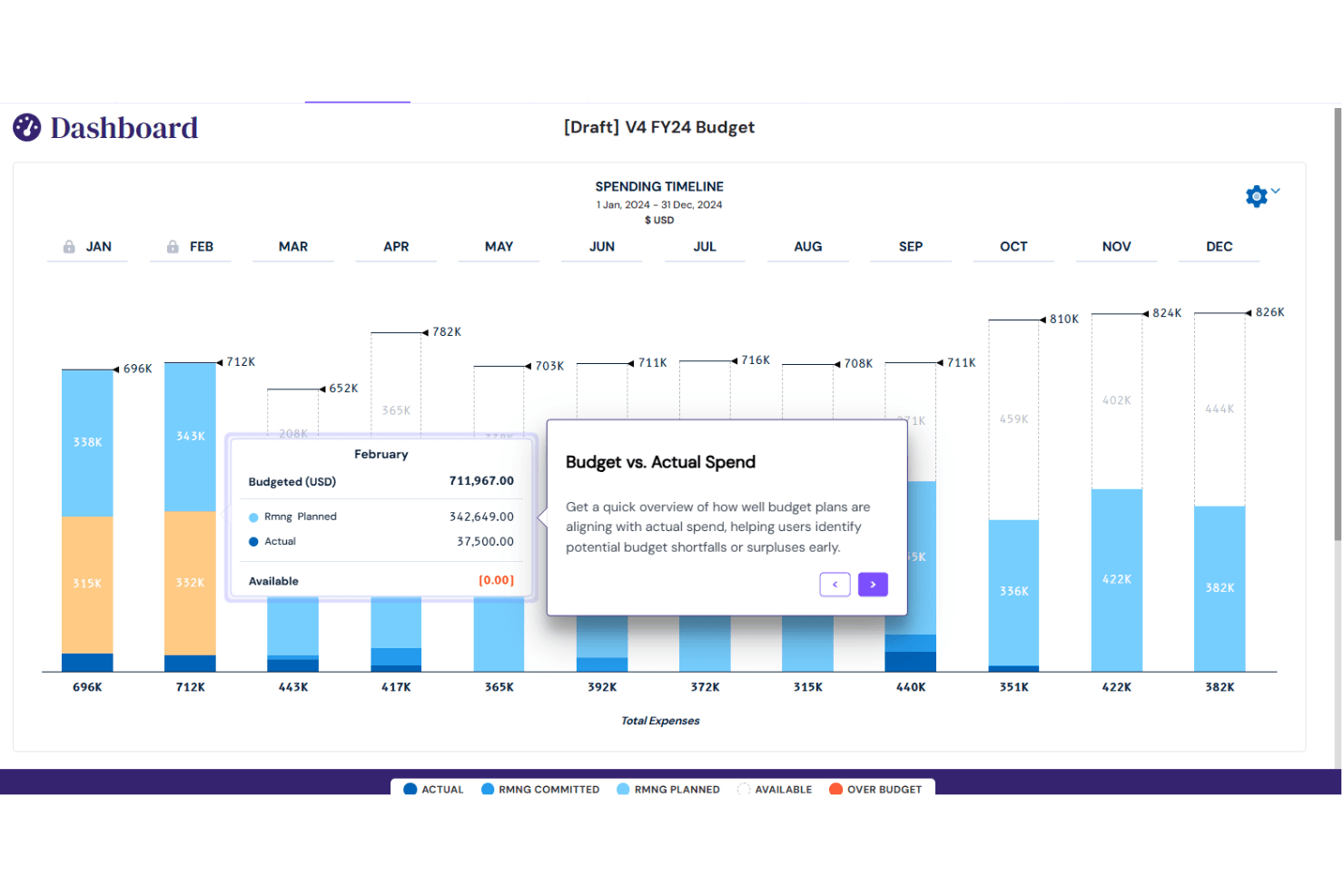The width and height of the screenshot is (1344, 896).
Task: Click the 336K October bar segment
Action: pos(1013,592)
